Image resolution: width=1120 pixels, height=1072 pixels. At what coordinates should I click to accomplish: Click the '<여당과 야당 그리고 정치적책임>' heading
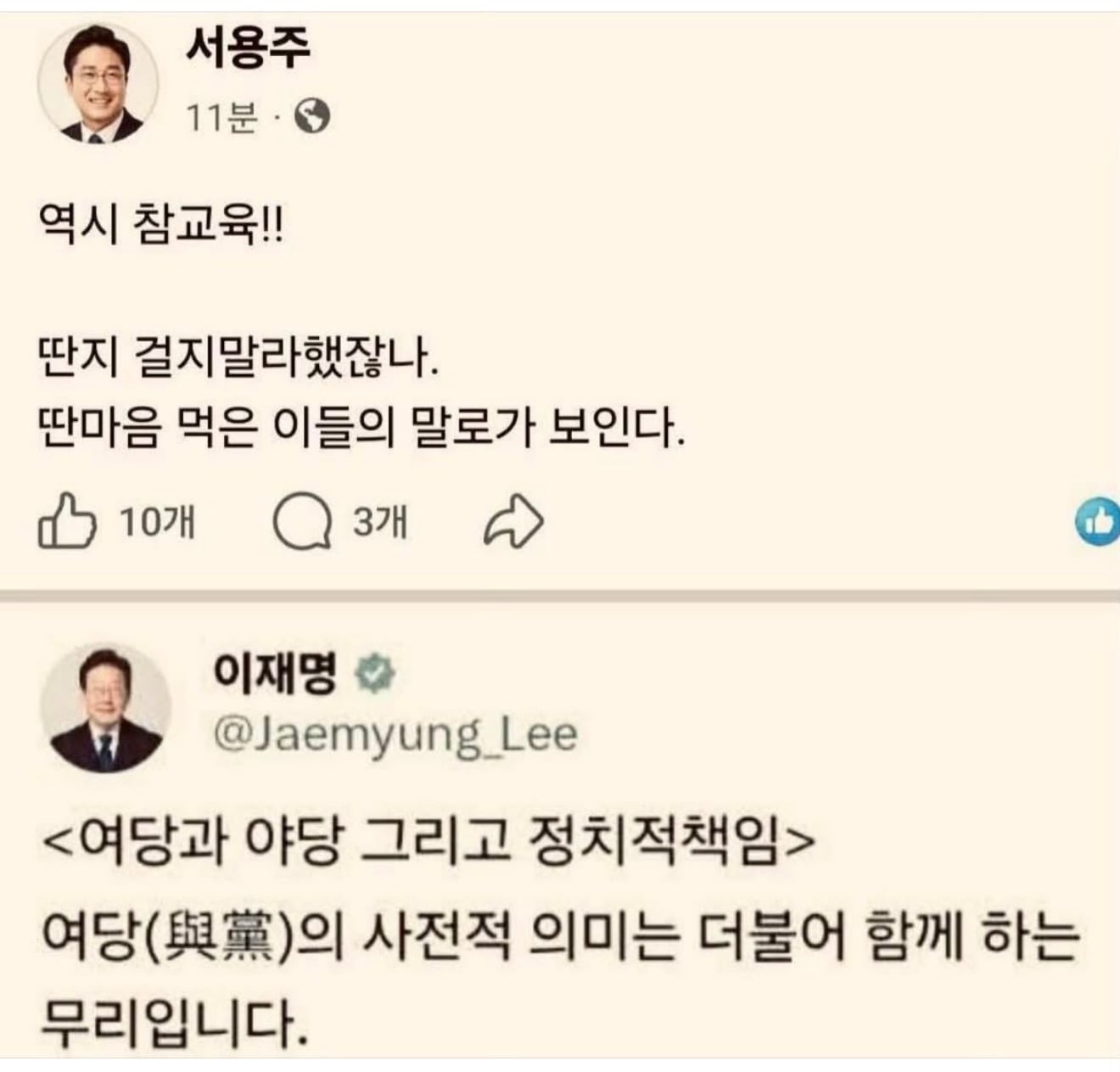(x=428, y=843)
